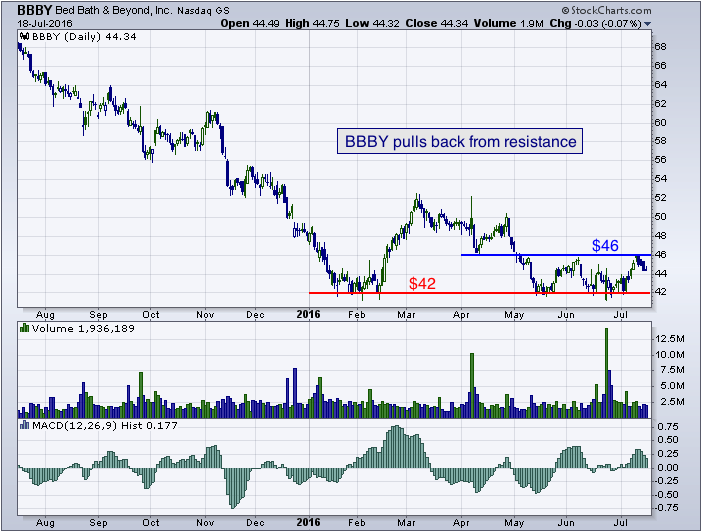
Task: Click the MACD(12,26,9) Hist 0.177 legend
Action: click(105, 425)
